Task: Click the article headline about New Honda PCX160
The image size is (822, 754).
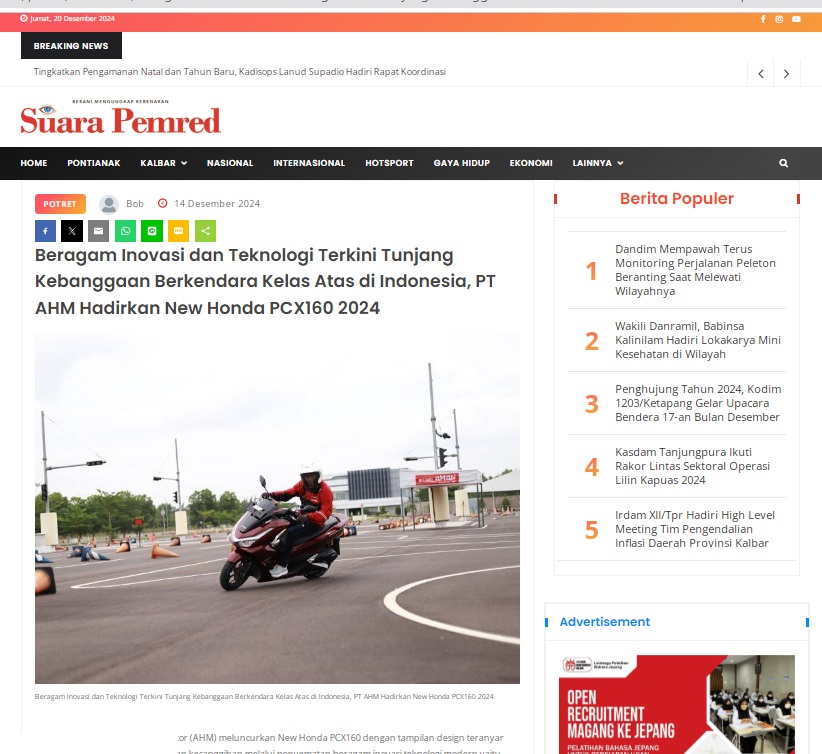Action: [265, 282]
